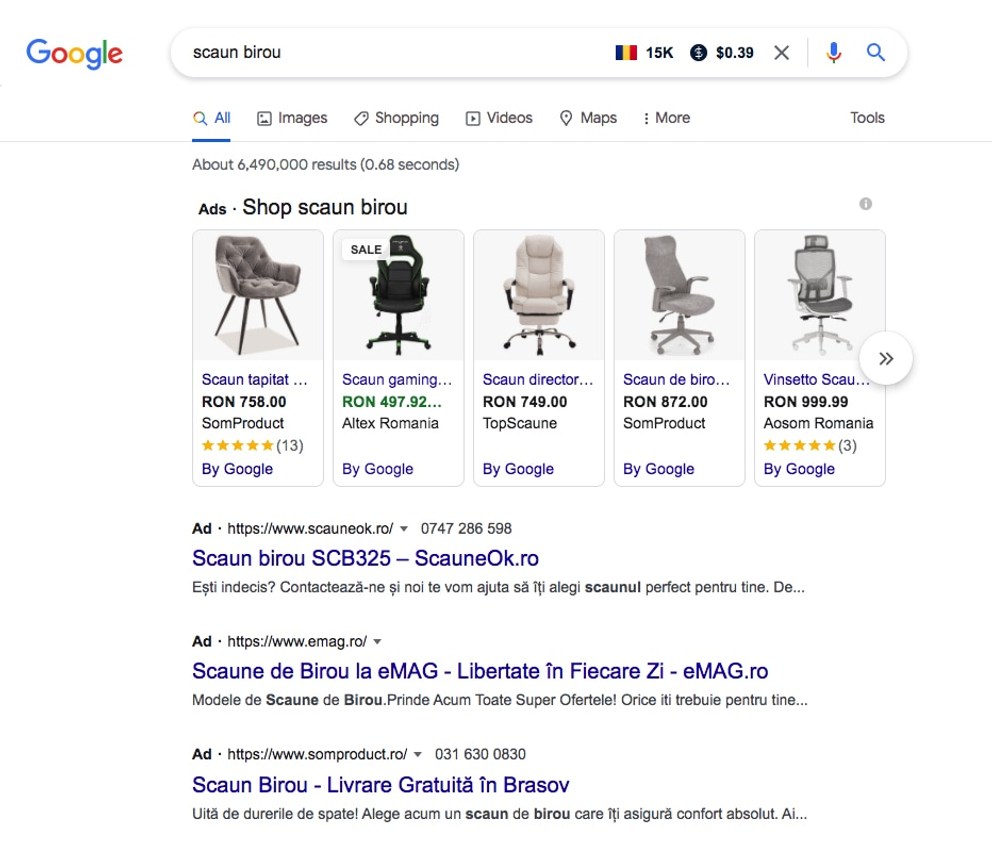Click the RON 749.00 price
Image resolution: width=992 pixels, height=847 pixels.
click(x=525, y=402)
